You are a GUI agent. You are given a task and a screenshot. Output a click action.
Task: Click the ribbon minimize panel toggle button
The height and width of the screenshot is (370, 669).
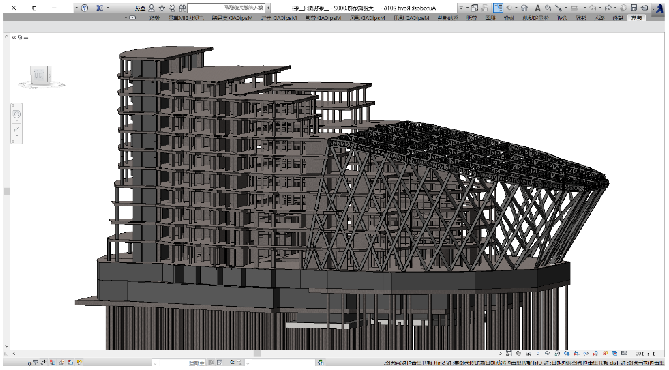click(132, 18)
